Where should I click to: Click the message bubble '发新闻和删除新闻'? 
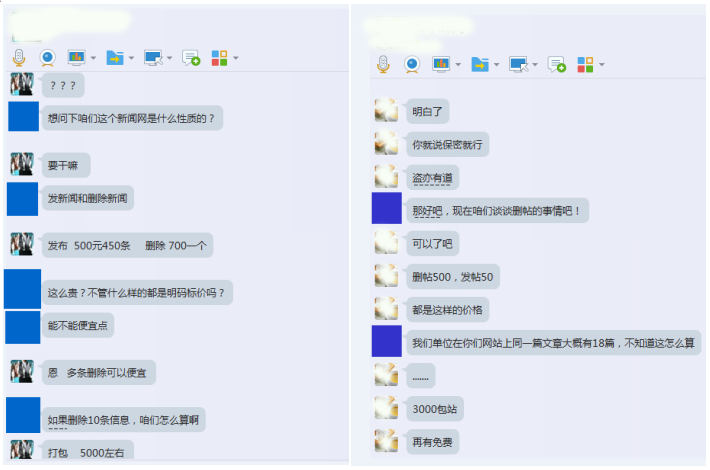click(88, 198)
